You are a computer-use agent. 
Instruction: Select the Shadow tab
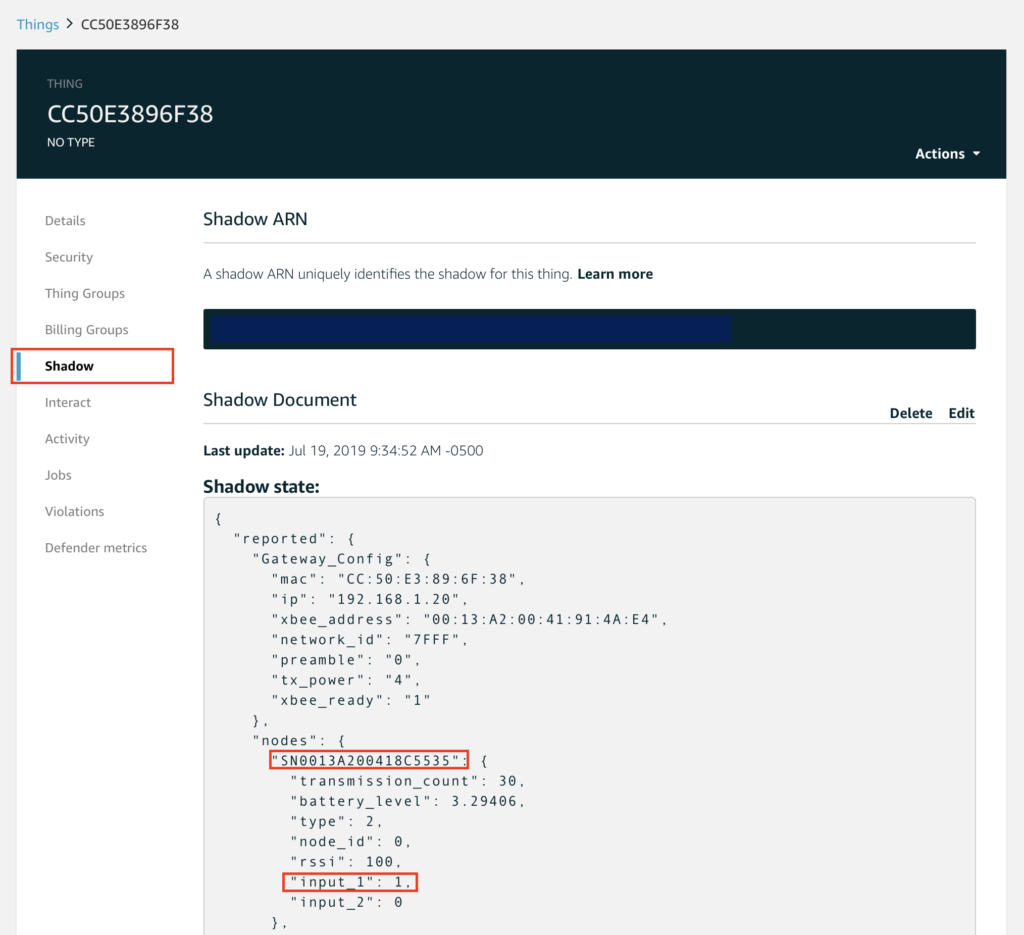point(69,366)
